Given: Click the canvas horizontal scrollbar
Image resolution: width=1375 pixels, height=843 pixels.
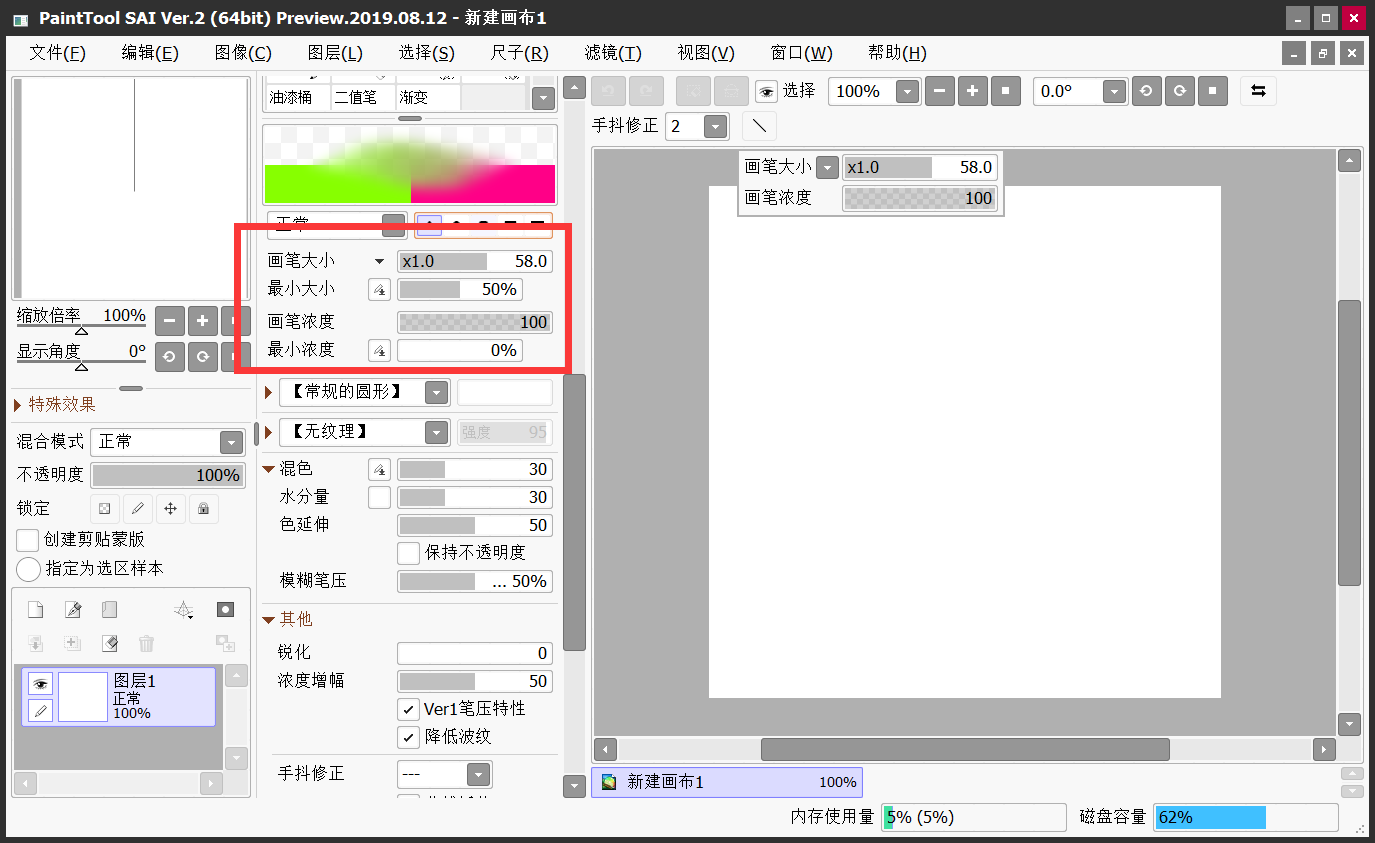Looking at the screenshot, I should [x=965, y=749].
